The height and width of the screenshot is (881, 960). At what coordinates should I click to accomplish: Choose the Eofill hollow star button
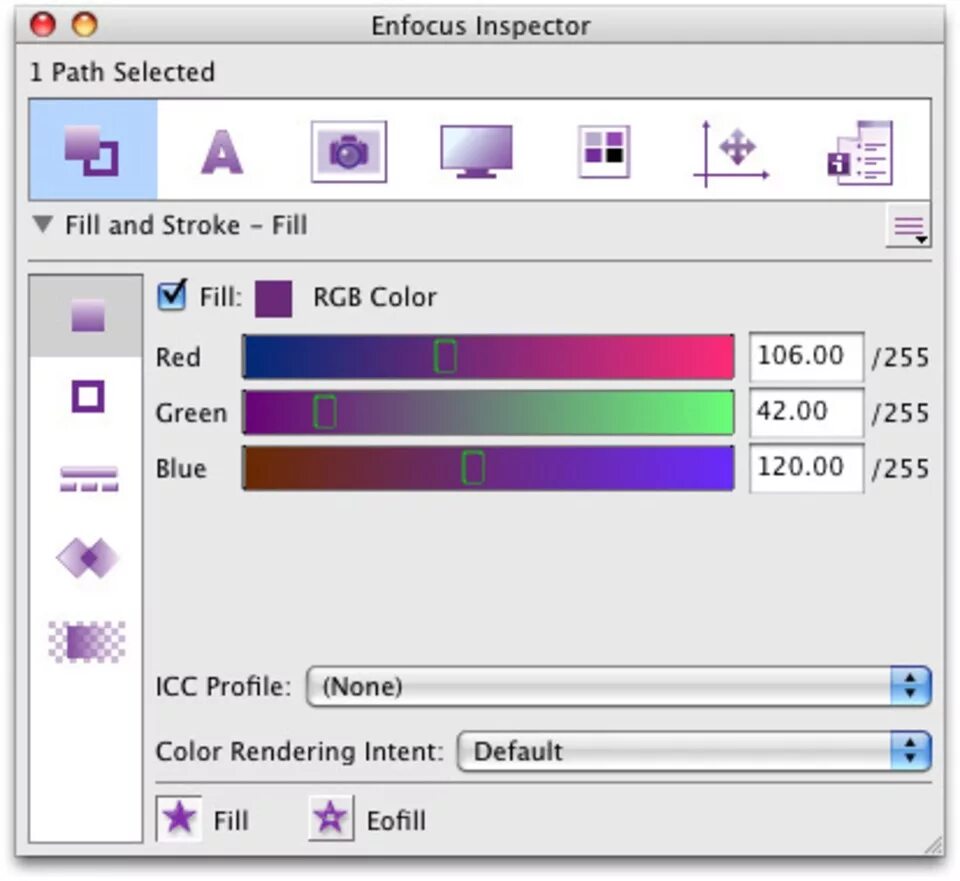click(x=331, y=818)
